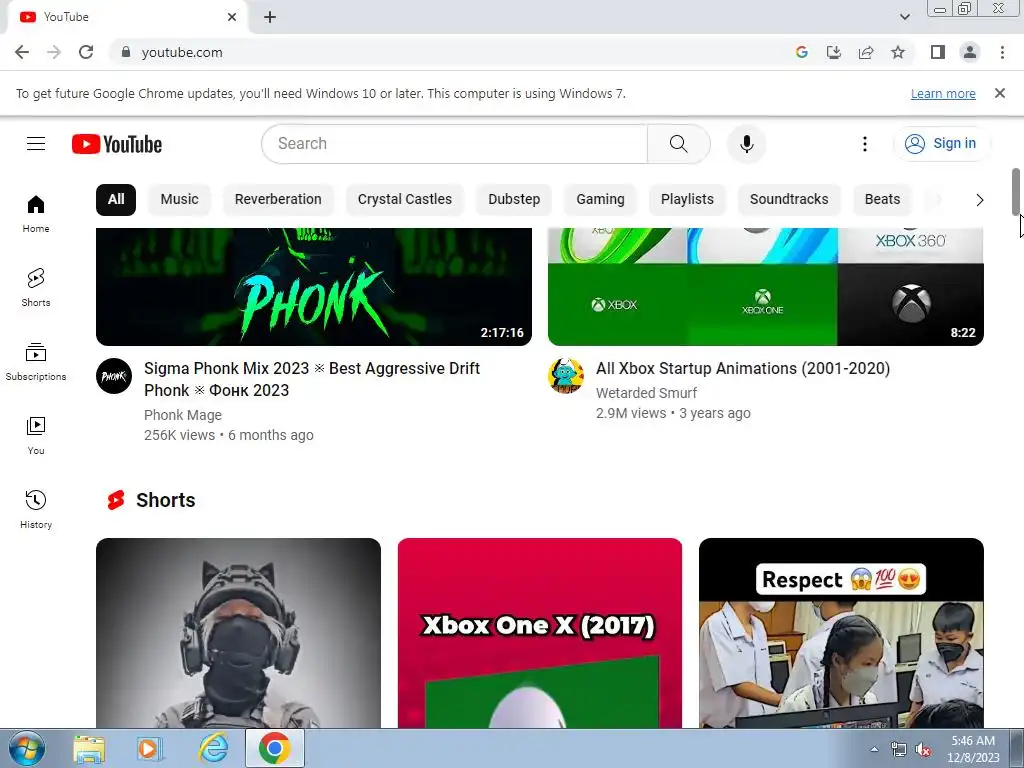The height and width of the screenshot is (768, 1024).
Task: Select the Crystal Castles filter chip
Action: pyautogui.click(x=405, y=199)
